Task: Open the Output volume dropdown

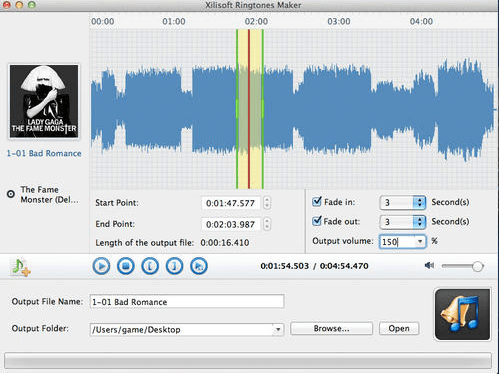Action: [x=420, y=241]
